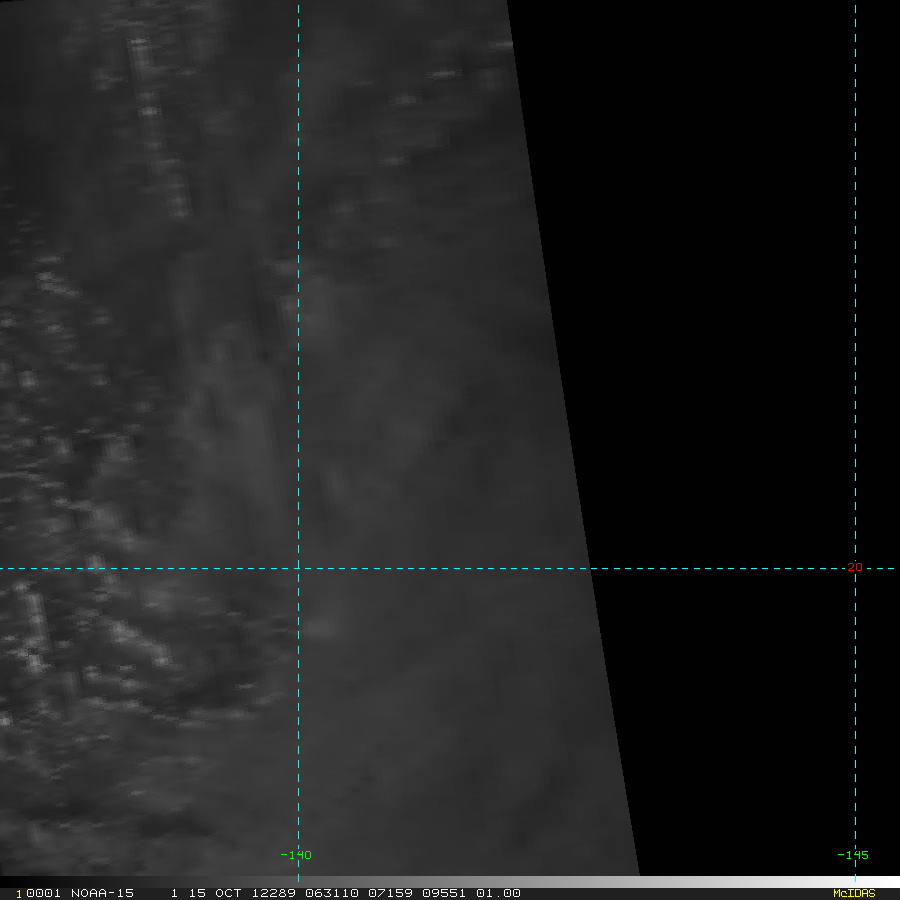Click the 0001 sensor number in status line

[43, 893]
